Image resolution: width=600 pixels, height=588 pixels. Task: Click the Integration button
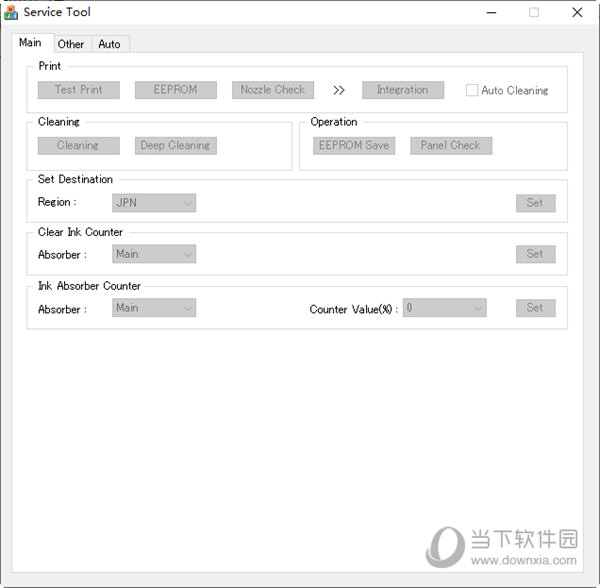coord(403,90)
